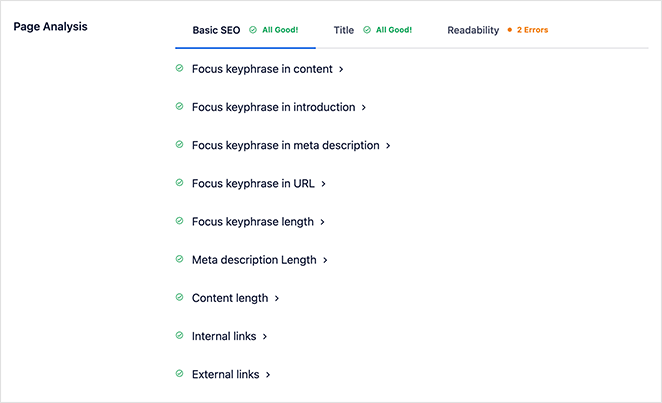The height and width of the screenshot is (403, 662).
Task: Click the check icon for Internal links
Action: (179, 335)
